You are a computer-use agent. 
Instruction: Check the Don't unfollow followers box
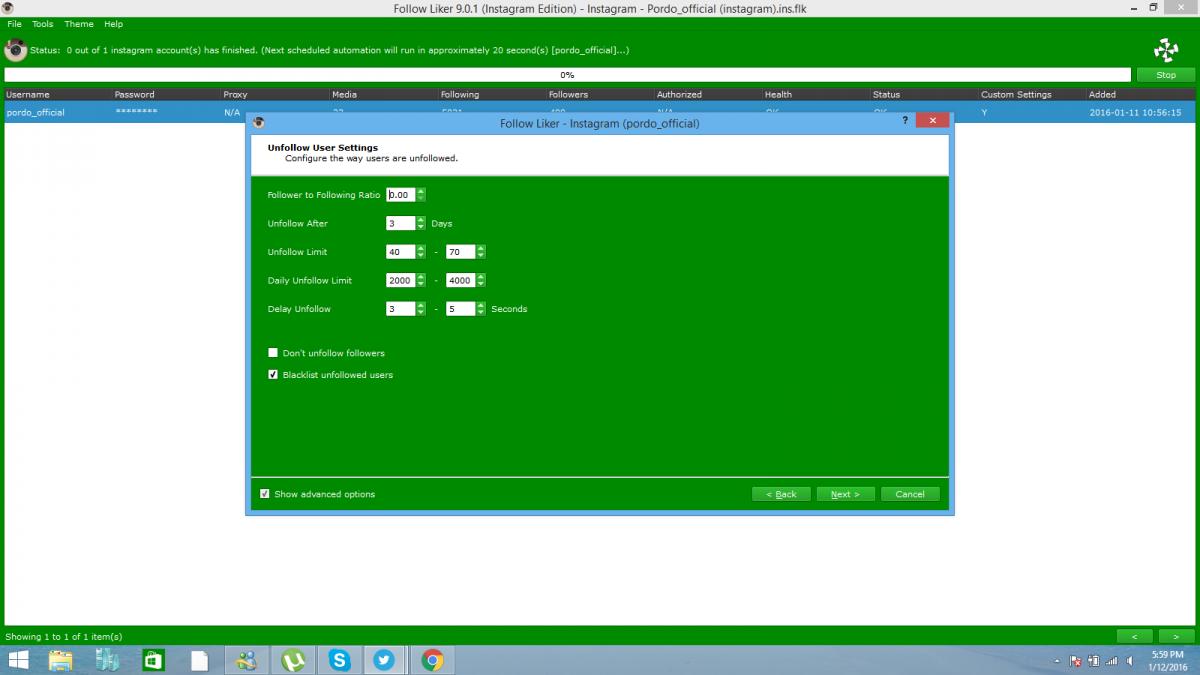click(x=273, y=353)
